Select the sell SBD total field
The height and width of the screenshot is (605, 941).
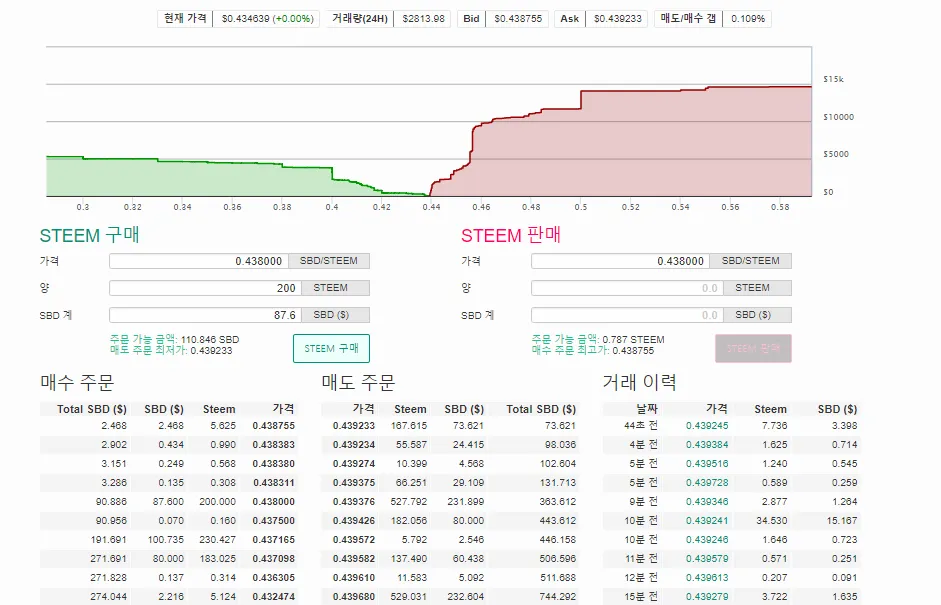pyautogui.click(x=626, y=315)
